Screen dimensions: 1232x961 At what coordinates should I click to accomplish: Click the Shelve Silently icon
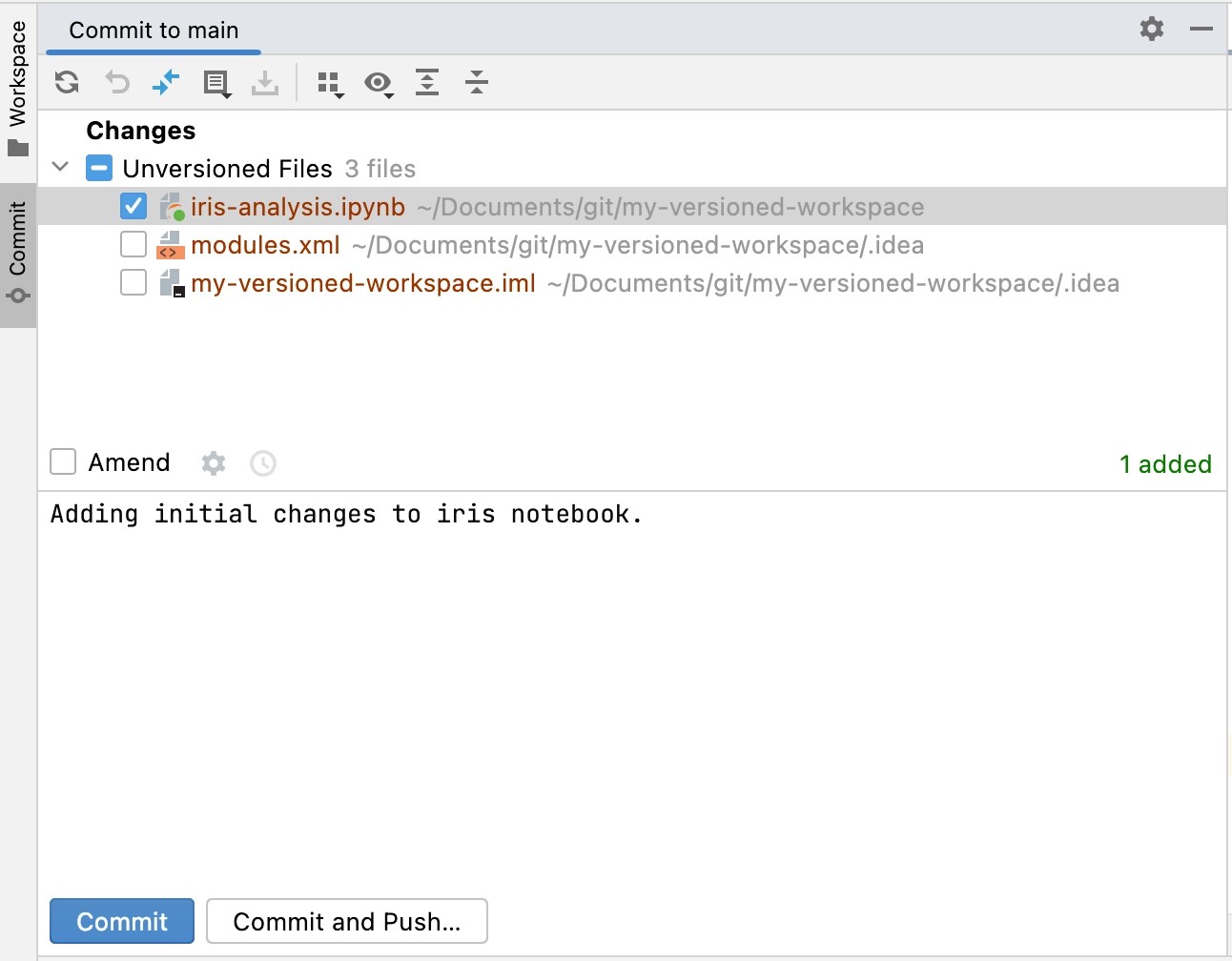(x=265, y=83)
